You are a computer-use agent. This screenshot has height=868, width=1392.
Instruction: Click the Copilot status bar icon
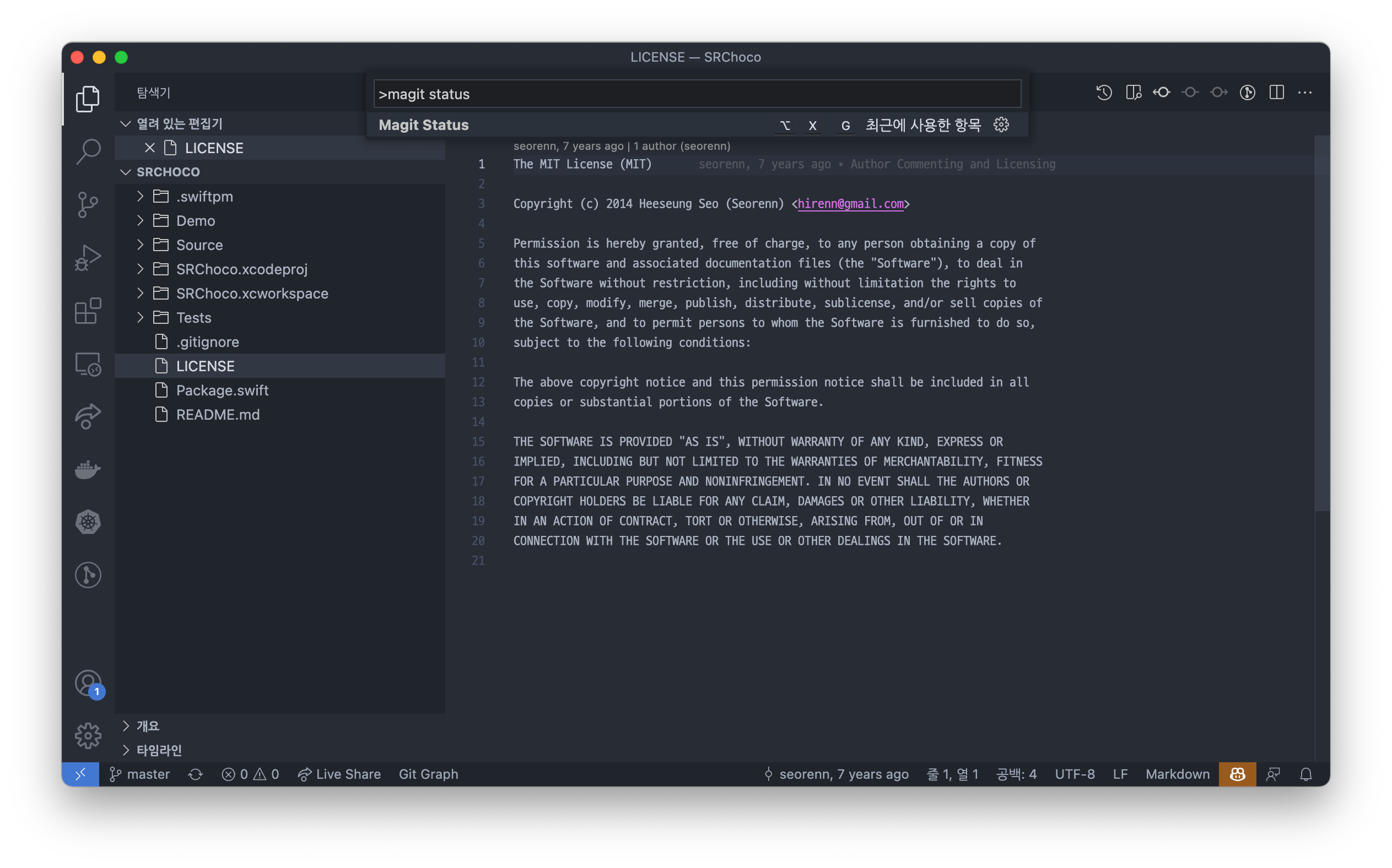(x=1237, y=774)
